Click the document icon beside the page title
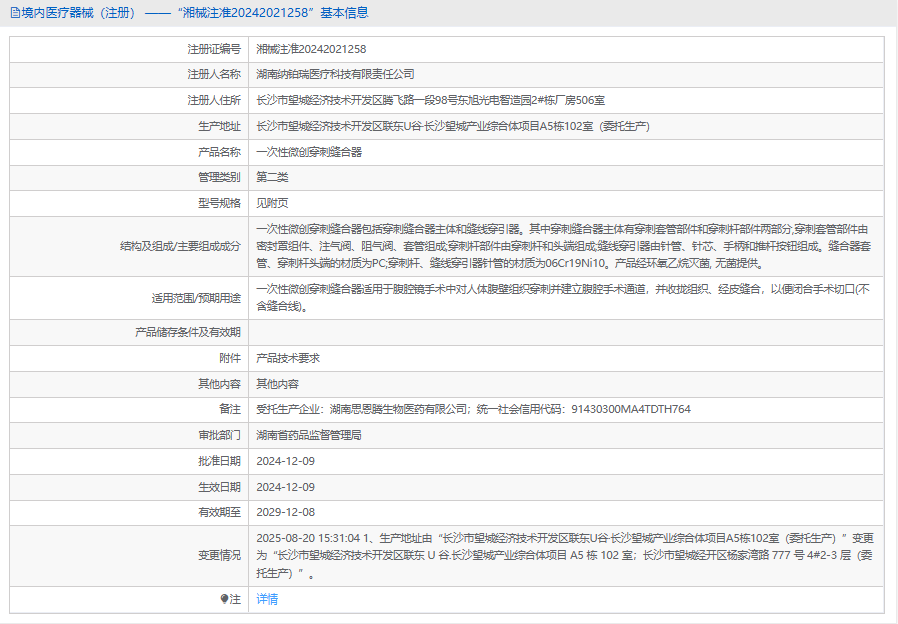 point(15,13)
